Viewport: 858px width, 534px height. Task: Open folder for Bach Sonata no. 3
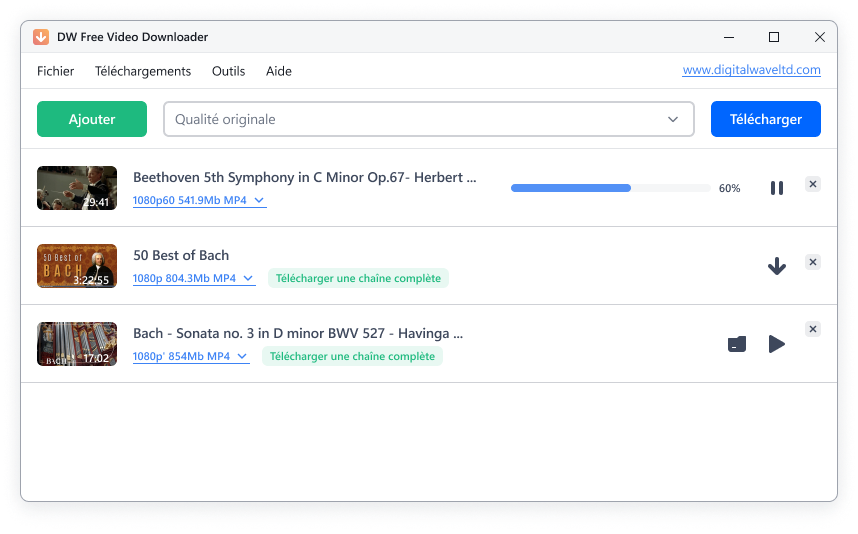click(737, 344)
